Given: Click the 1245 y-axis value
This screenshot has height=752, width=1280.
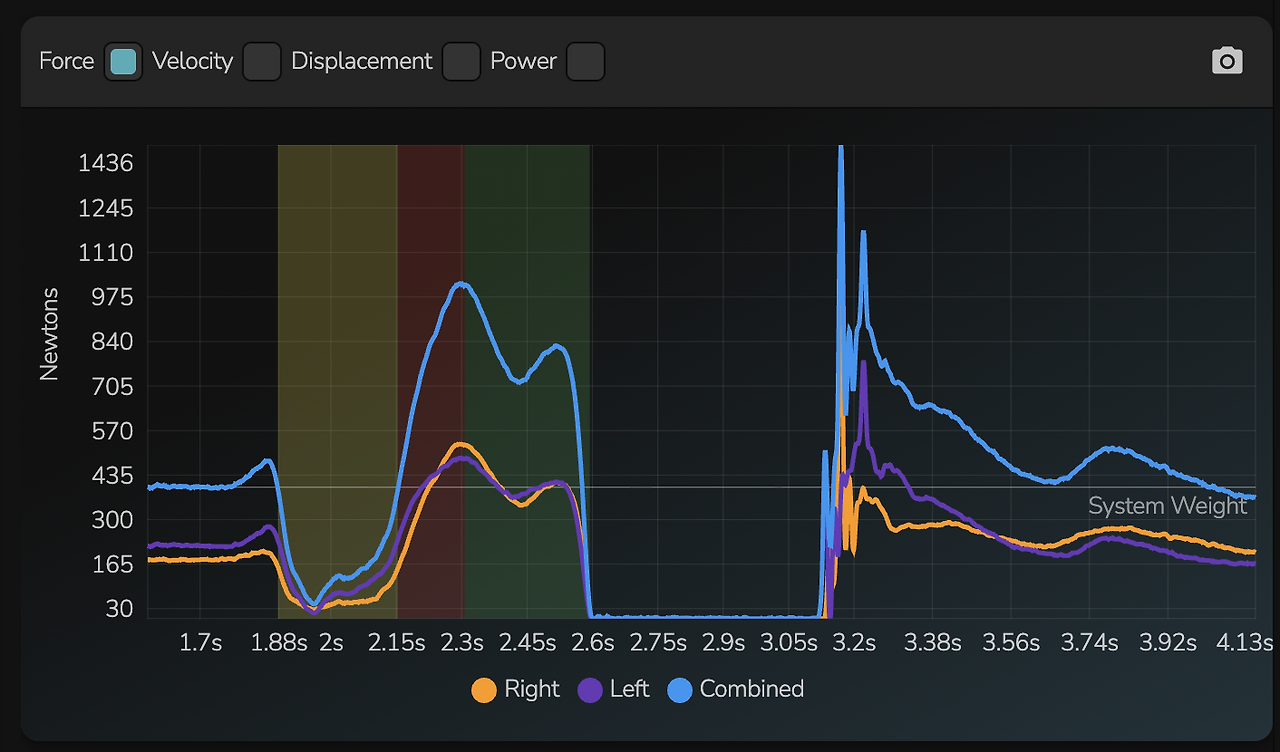Looking at the screenshot, I should tap(105, 208).
